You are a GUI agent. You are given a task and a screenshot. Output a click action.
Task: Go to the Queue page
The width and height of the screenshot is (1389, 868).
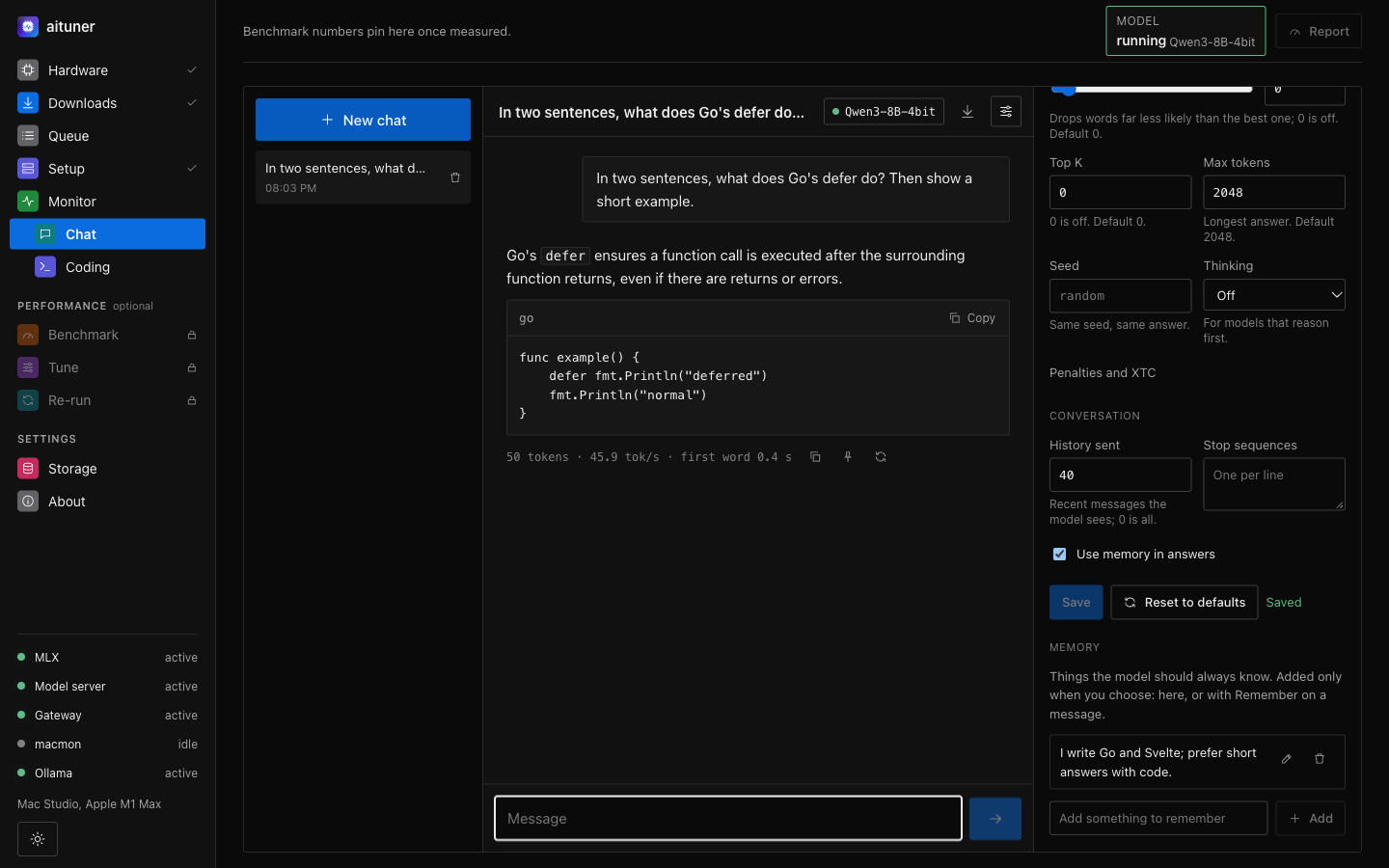click(107, 136)
